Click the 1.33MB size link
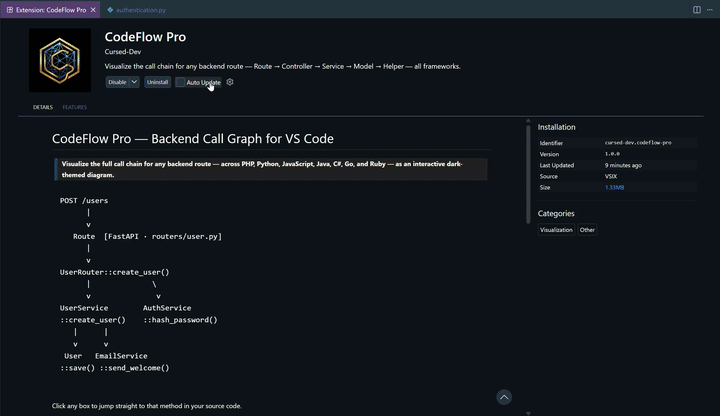 coord(614,187)
